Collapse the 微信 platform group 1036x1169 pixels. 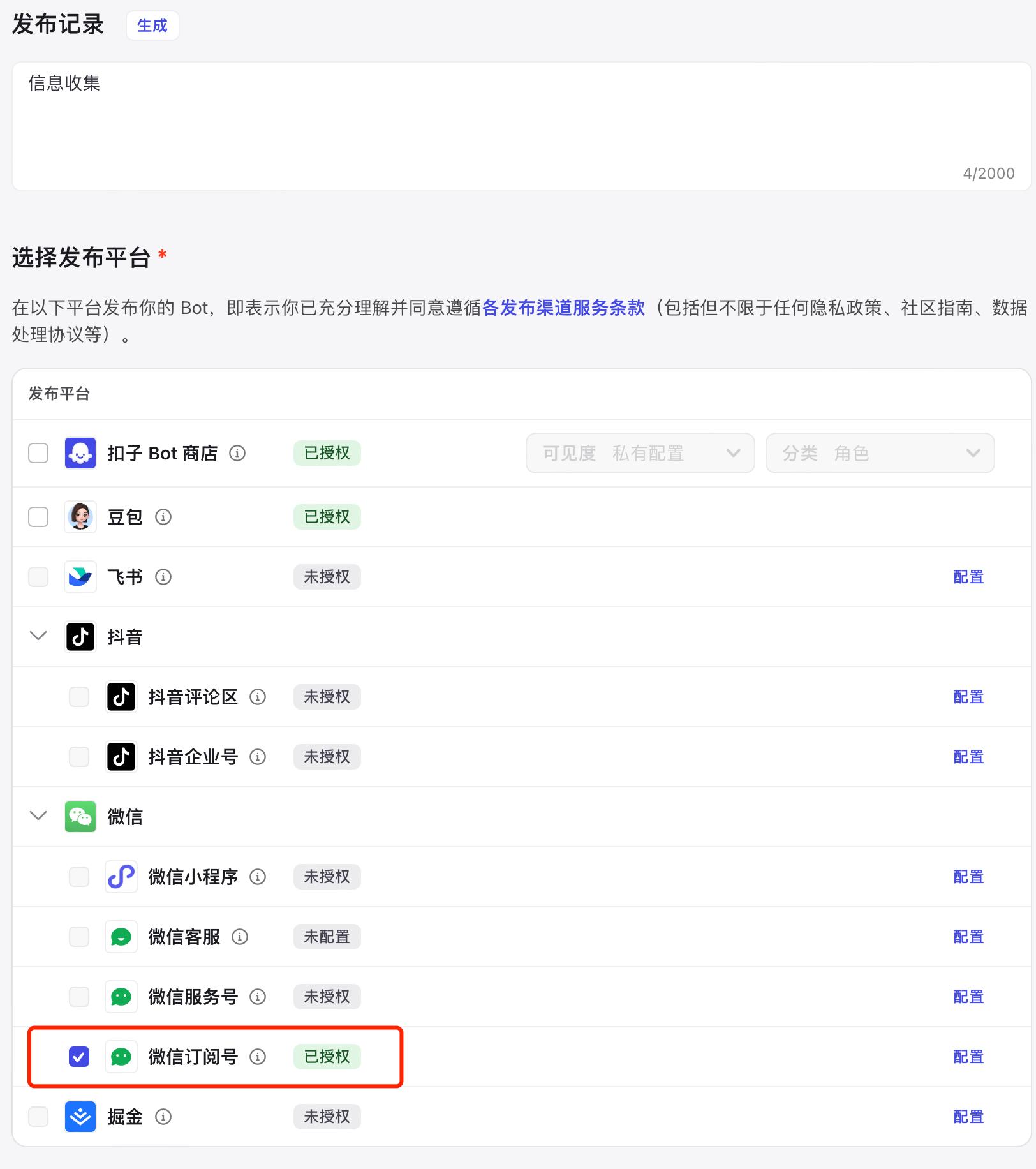point(38,816)
